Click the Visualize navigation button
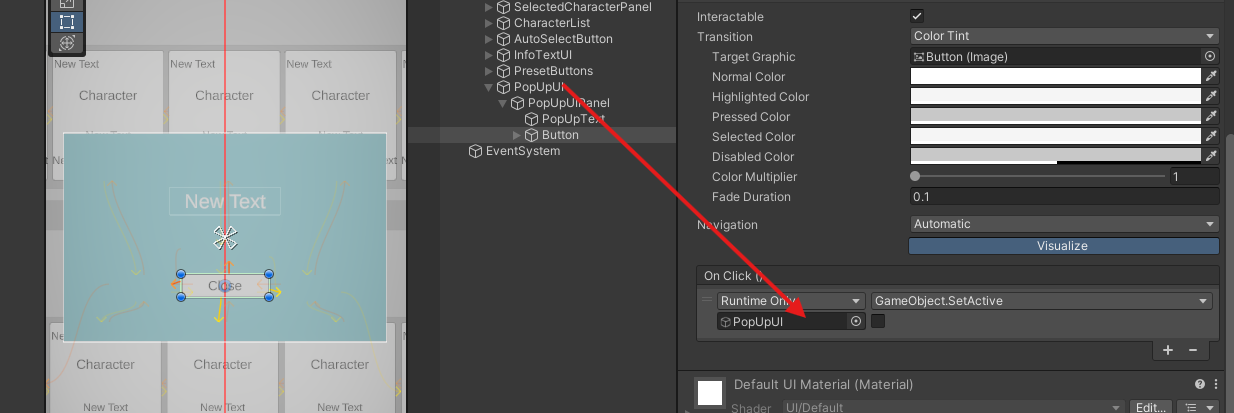 pyautogui.click(x=1063, y=245)
